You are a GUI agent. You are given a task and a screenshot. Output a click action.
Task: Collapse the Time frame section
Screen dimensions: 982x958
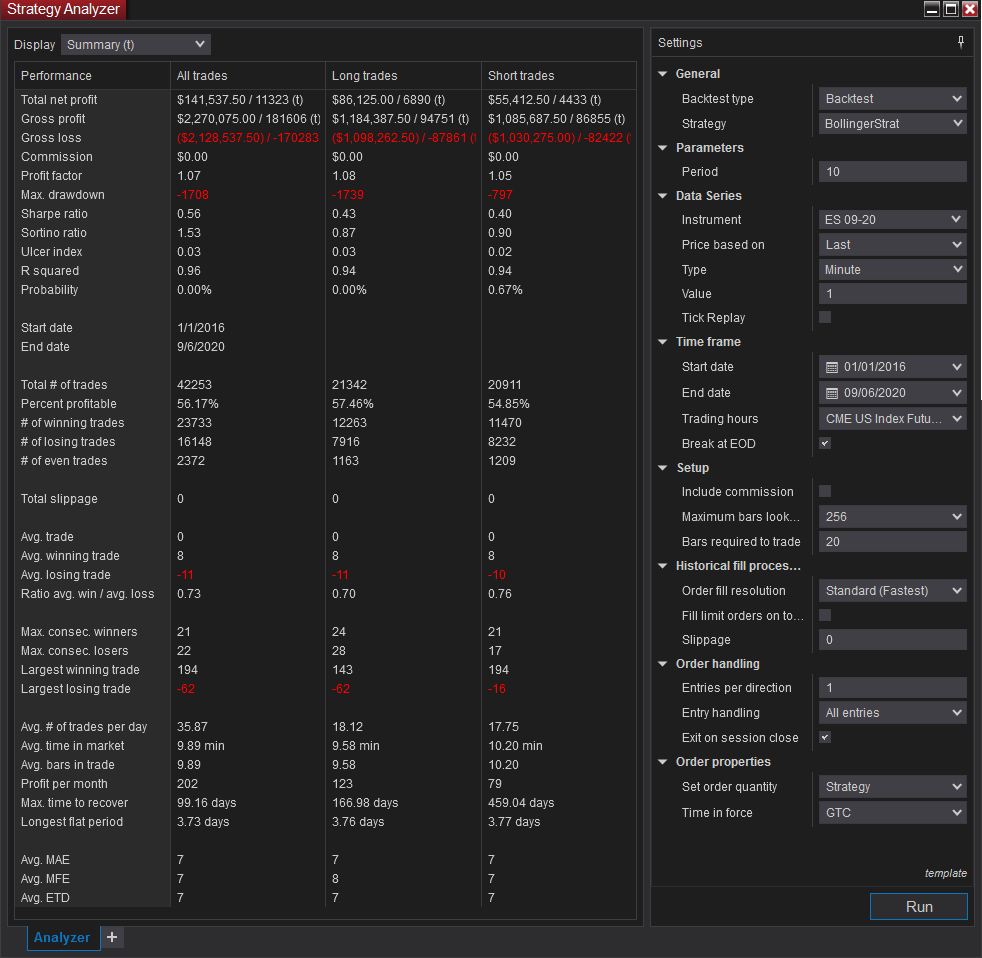point(663,342)
